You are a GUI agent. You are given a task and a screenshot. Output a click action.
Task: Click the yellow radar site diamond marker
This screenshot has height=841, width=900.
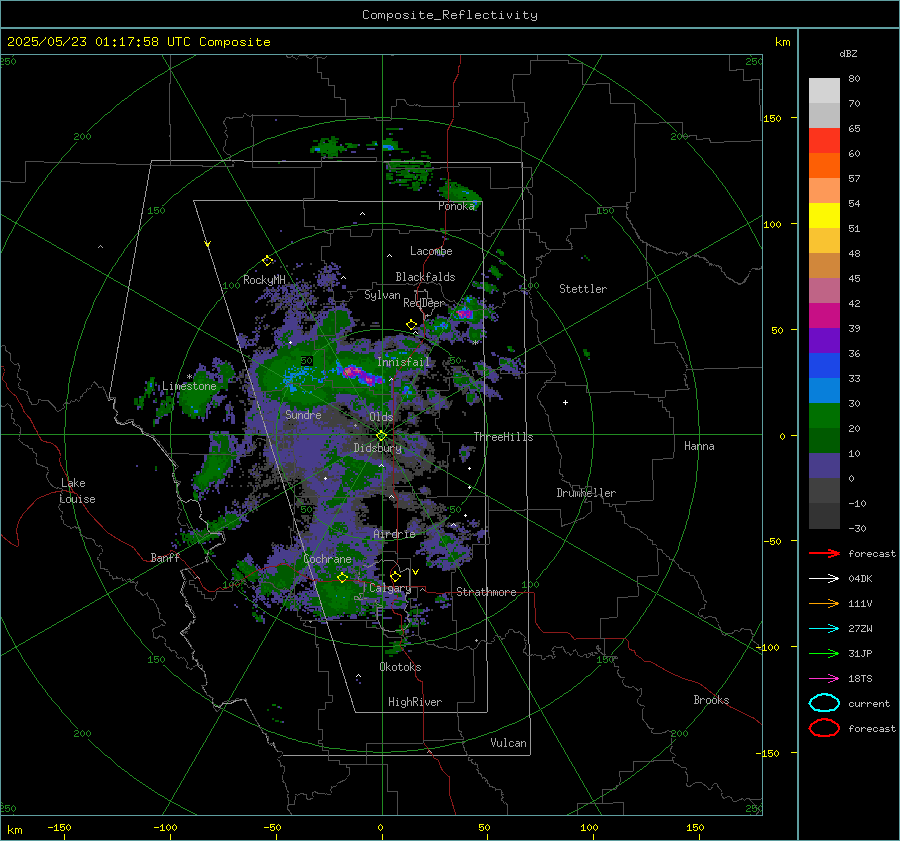(382, 436)
